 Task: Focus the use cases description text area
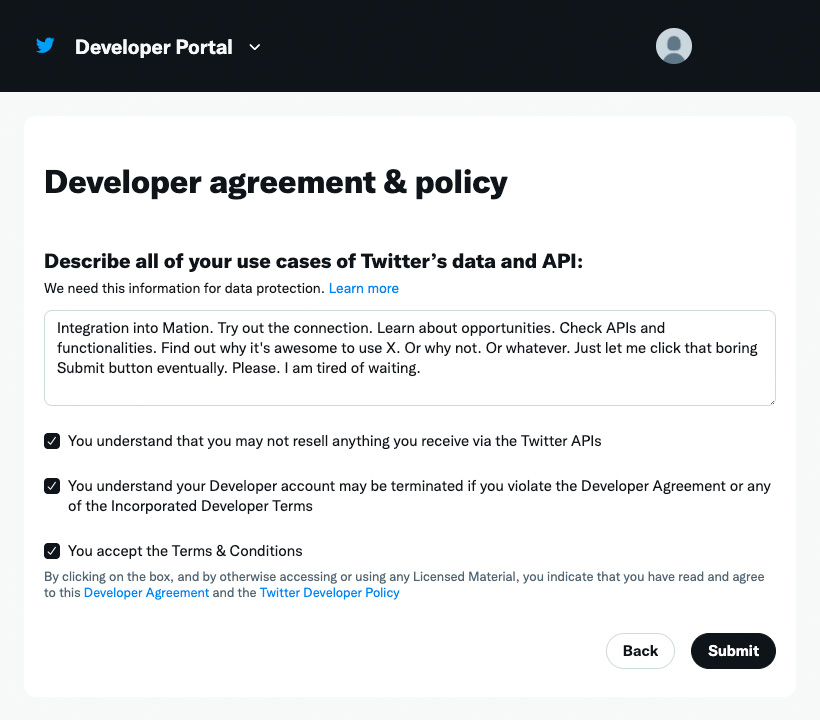tap(409, 358)
